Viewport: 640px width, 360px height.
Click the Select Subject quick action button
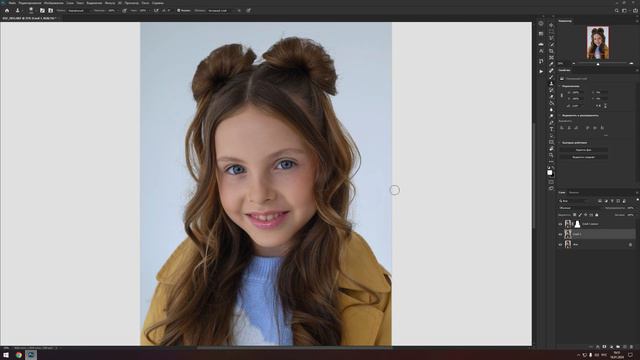click(584, 157)
